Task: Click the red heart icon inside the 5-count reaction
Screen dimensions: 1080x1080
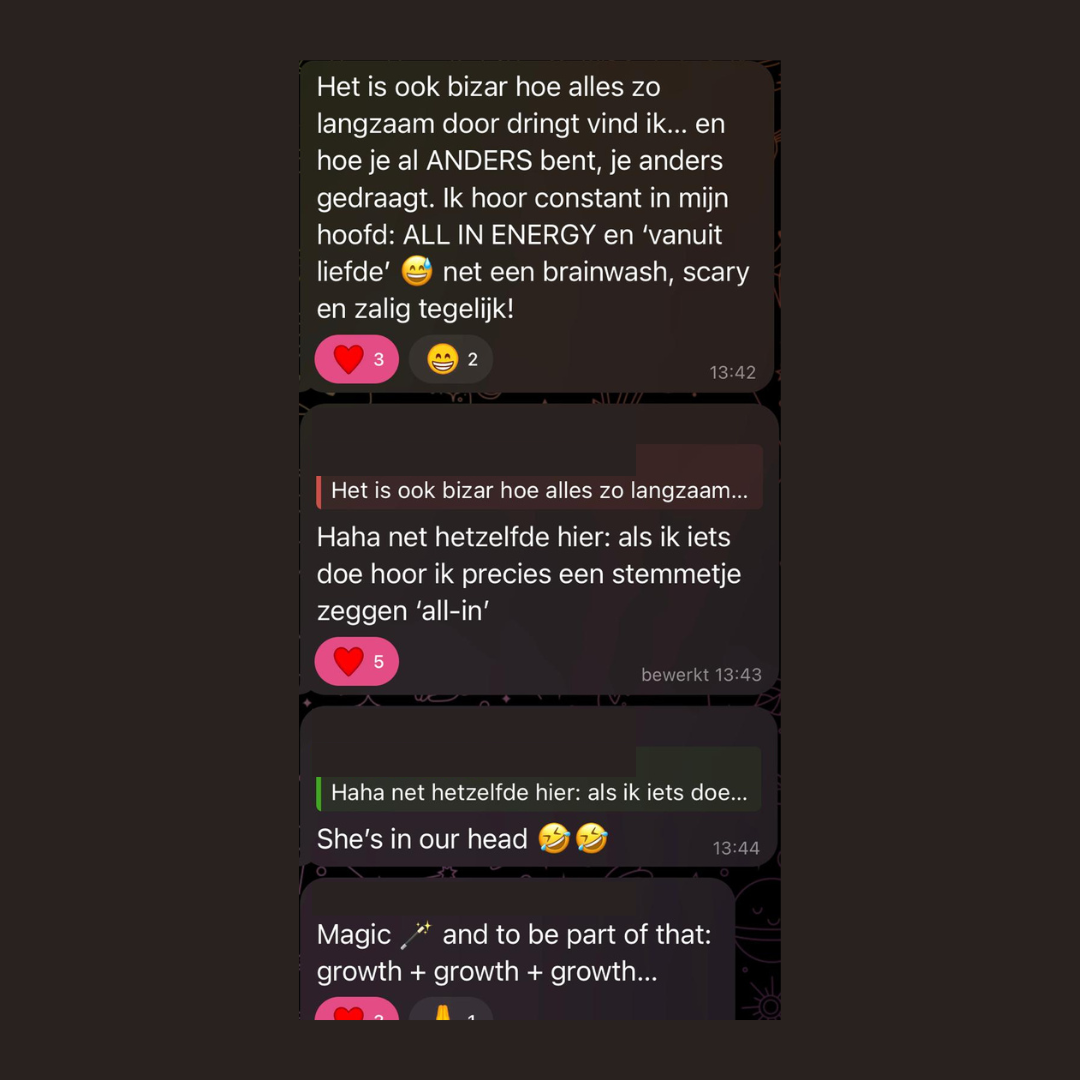Action: pos(349,661)
